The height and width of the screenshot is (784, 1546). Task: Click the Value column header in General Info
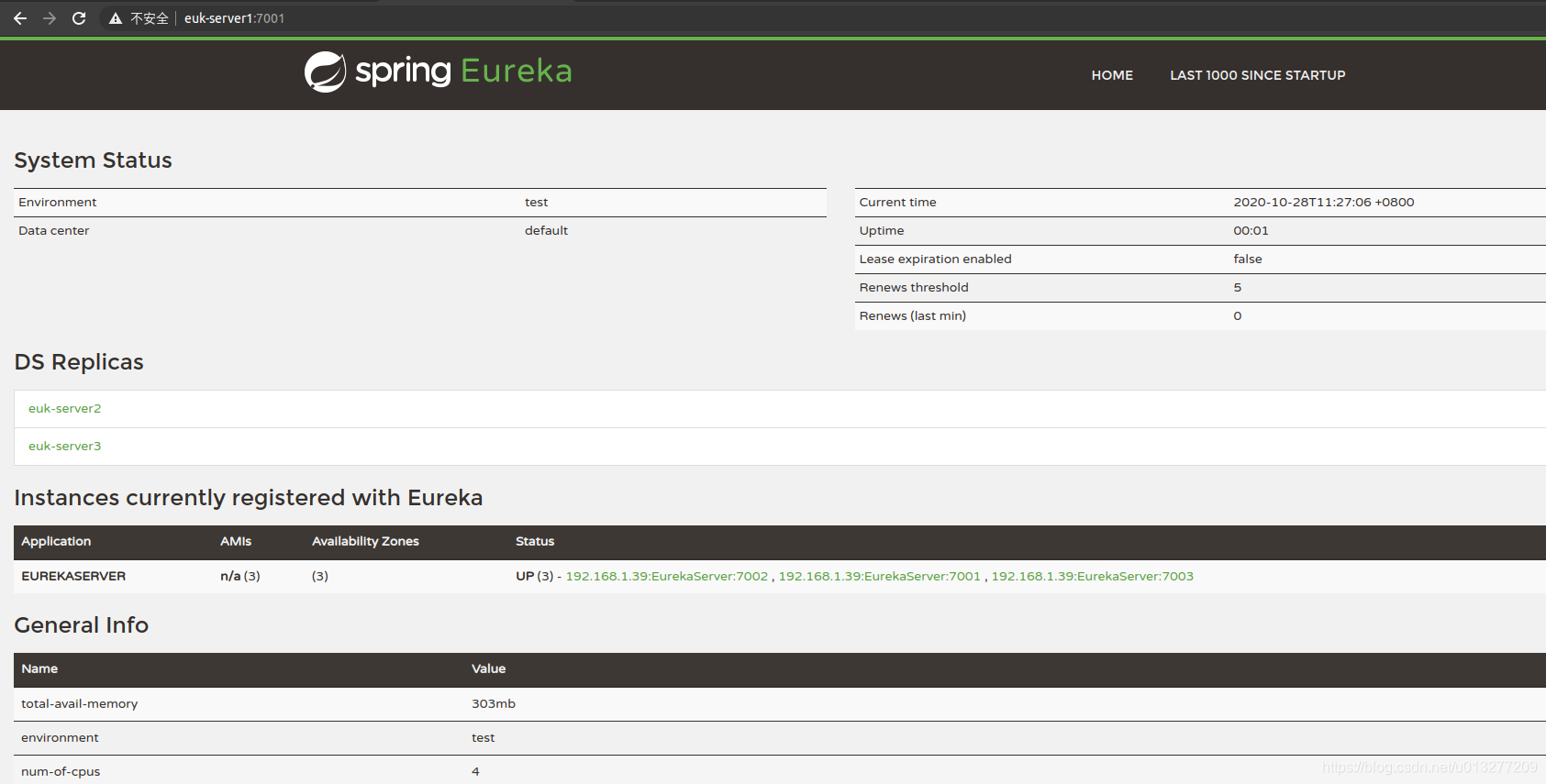point(488,669)
